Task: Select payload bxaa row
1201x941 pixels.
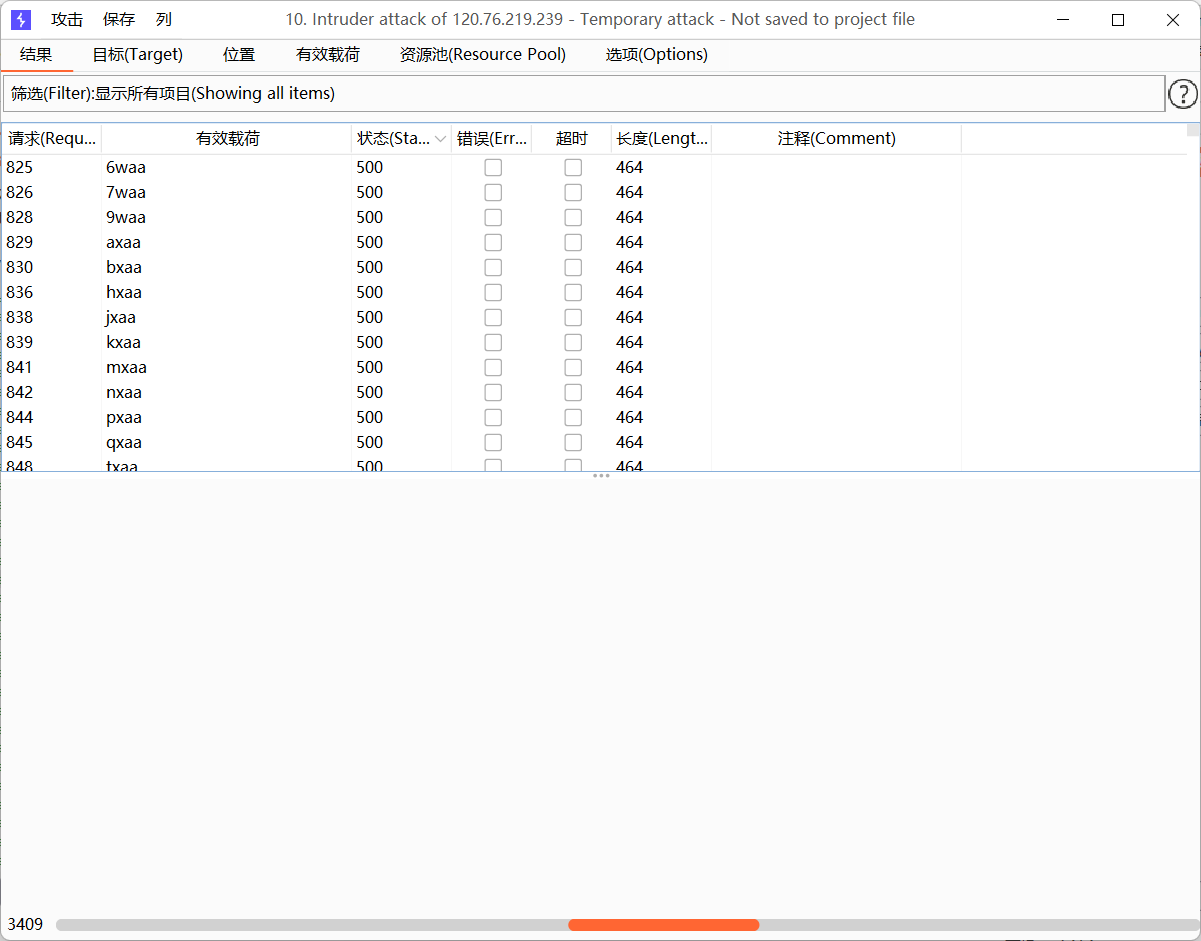Action: 594,268
